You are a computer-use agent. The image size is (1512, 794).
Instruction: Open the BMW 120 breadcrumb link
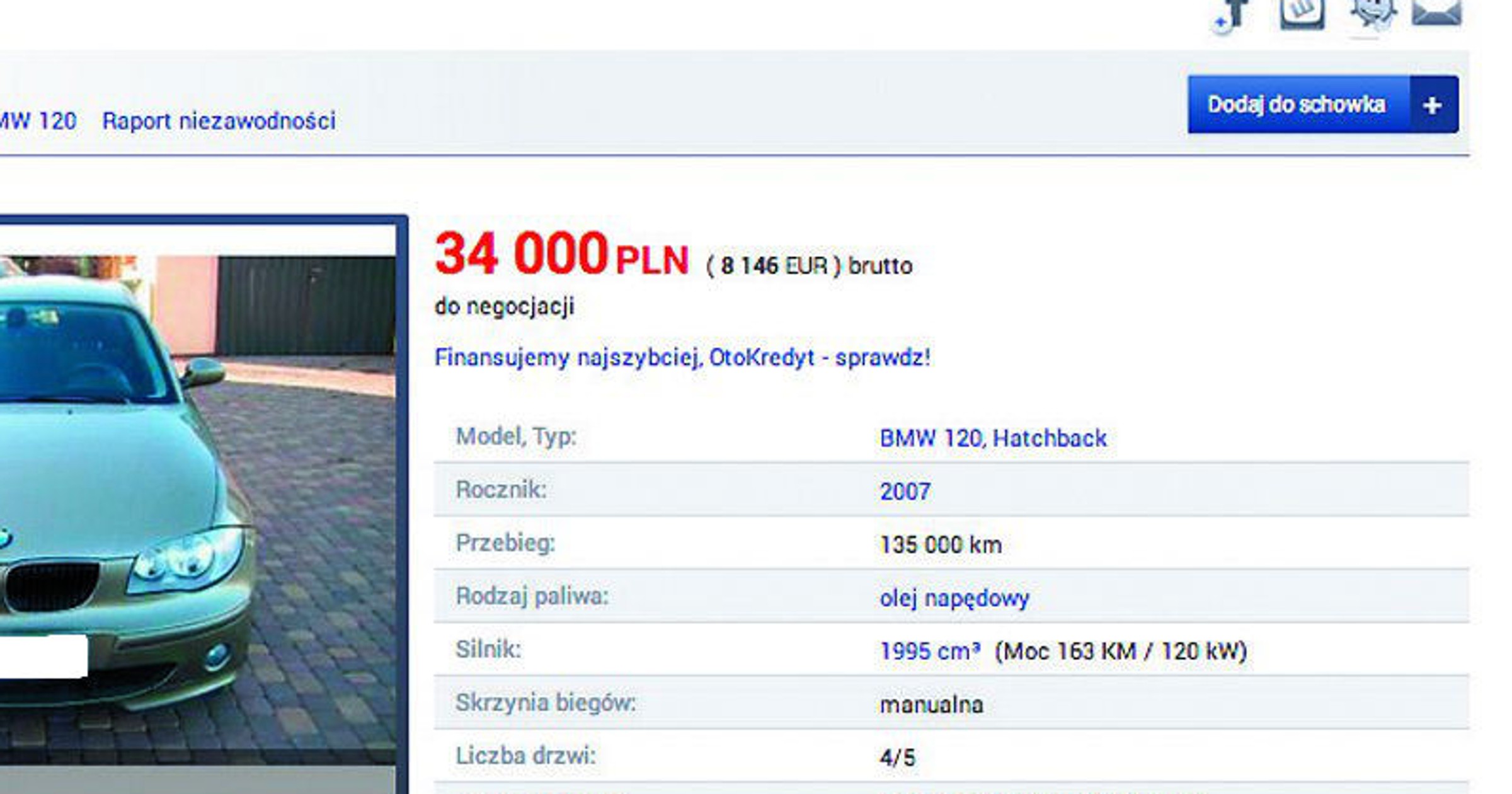pyautogui.click(x=38, y=120)
